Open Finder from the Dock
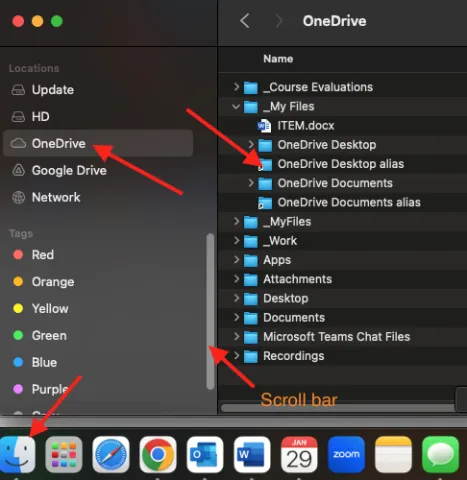The width and height of the screenshot is (467, 480). [17, 455]
